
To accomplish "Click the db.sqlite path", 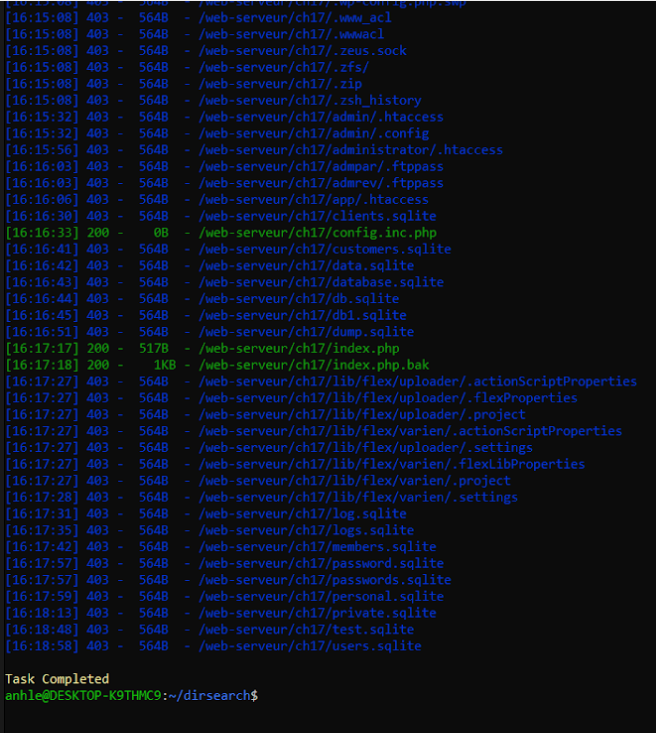I will (299, 299).
